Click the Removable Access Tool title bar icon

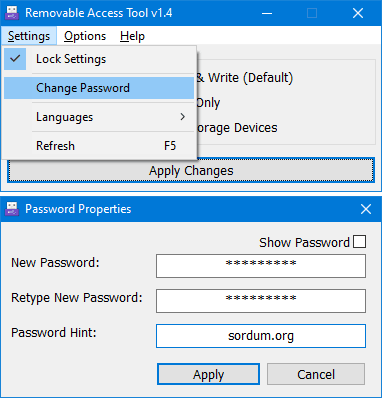tap(12, 13)
